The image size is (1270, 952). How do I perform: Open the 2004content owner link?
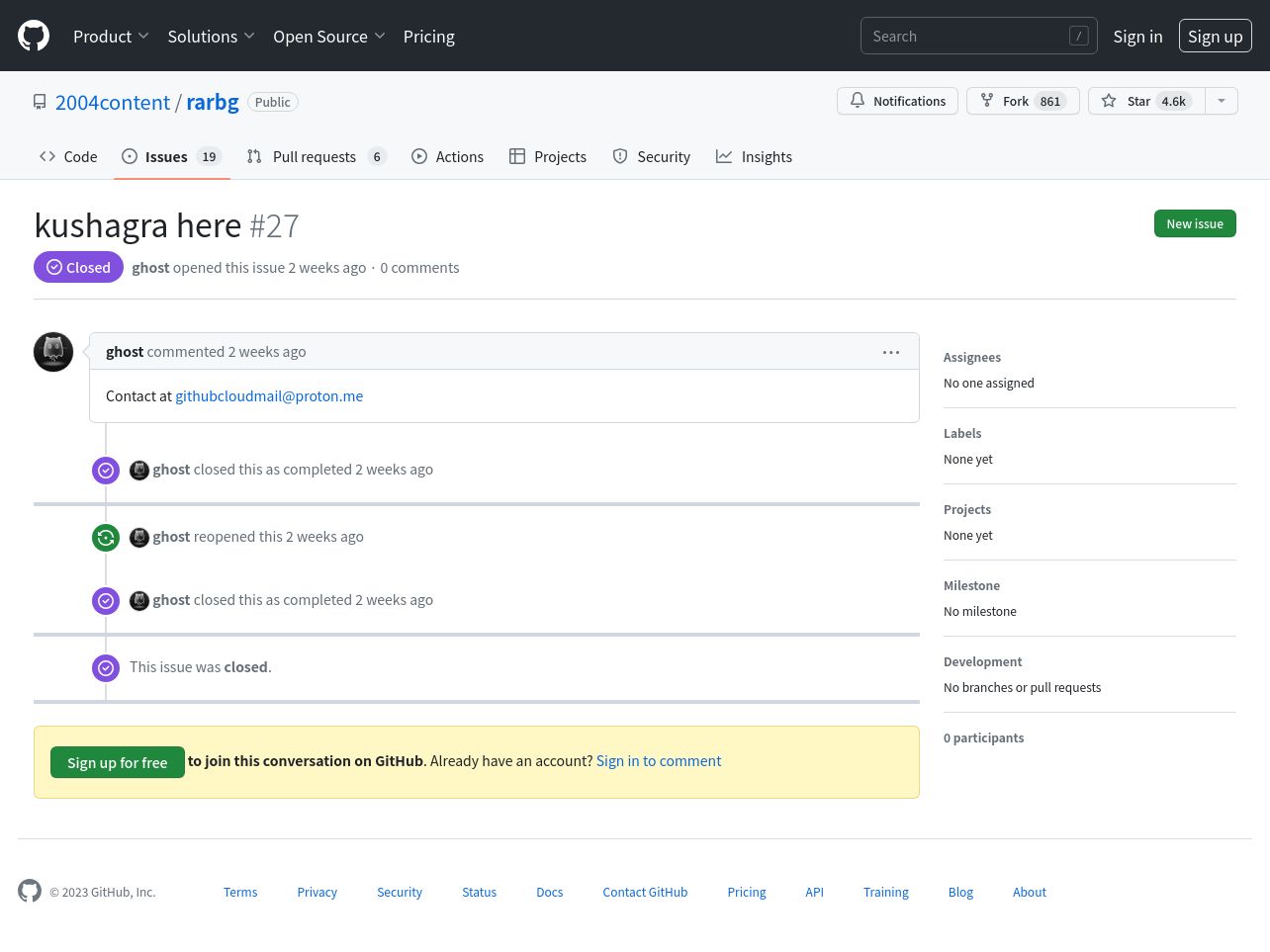point(113,102)
